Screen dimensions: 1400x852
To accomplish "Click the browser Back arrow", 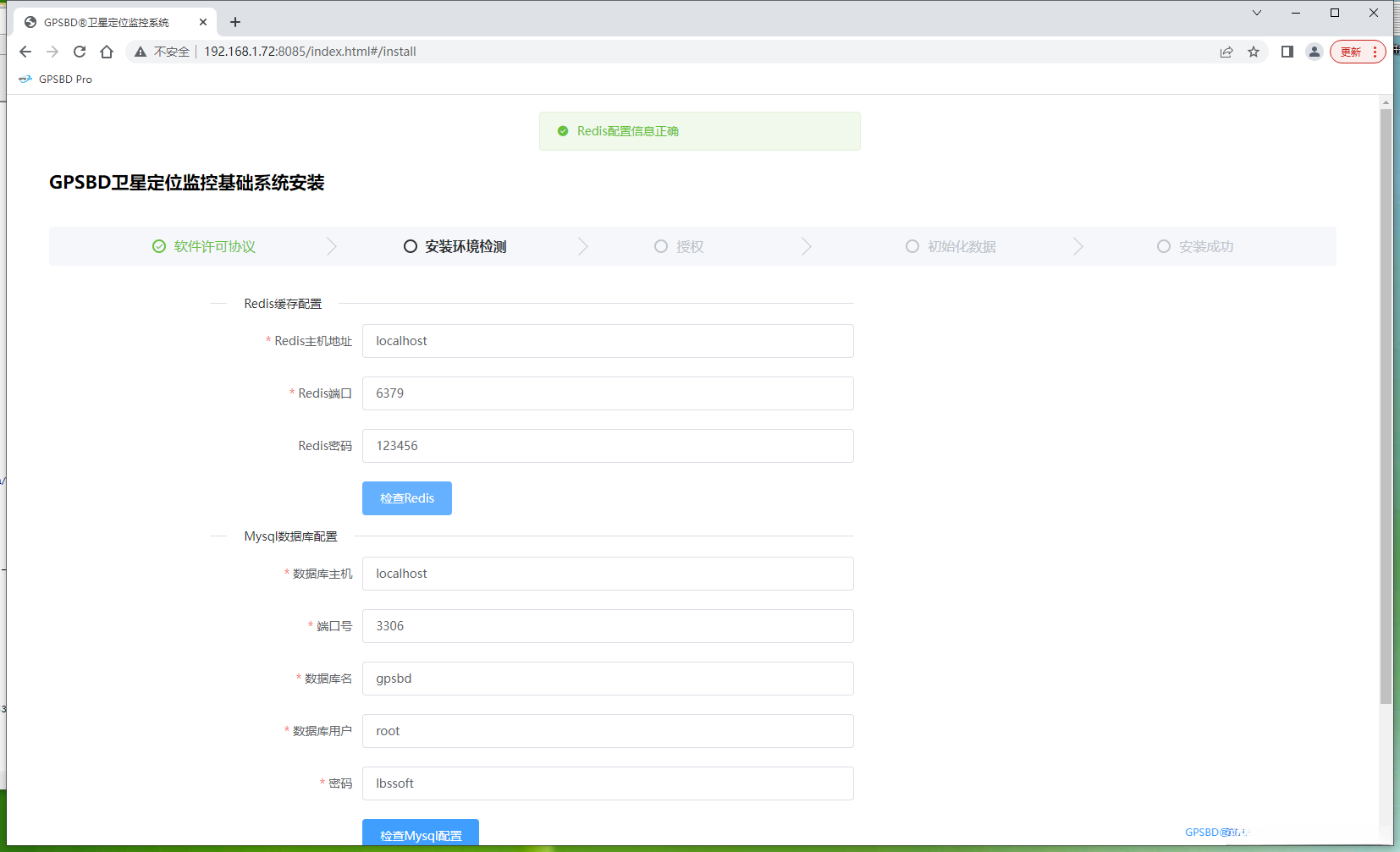I will [x=25, y=52].
